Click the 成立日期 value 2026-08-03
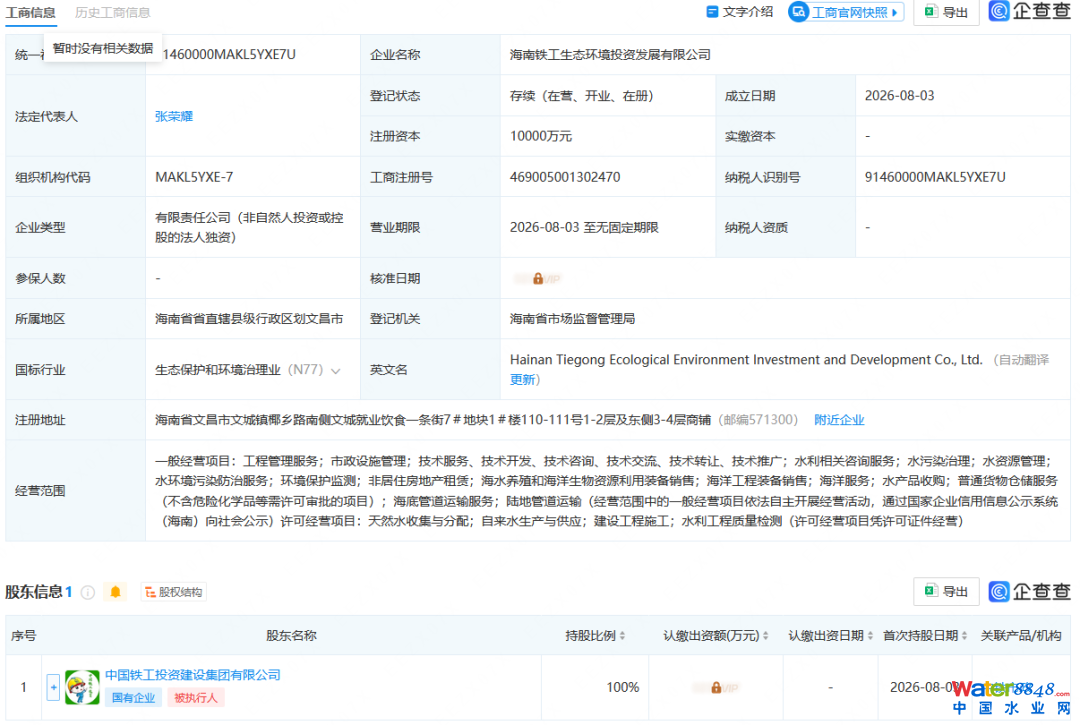Viewport: 1080px width, 725px height. [x=900, y=96]
